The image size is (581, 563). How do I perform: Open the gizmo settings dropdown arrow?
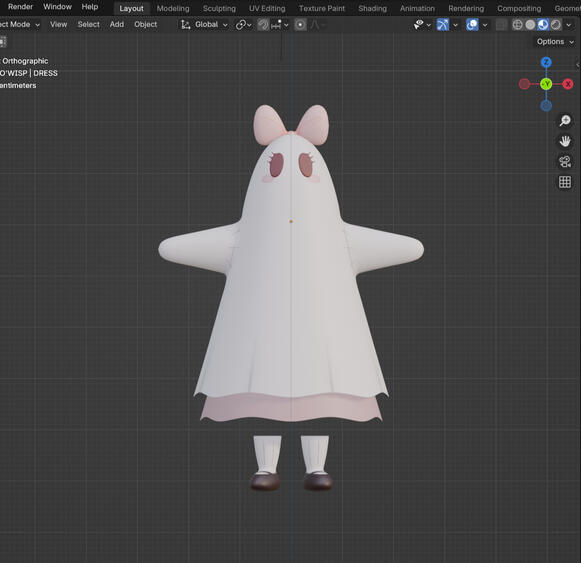[x=455, y=25]
